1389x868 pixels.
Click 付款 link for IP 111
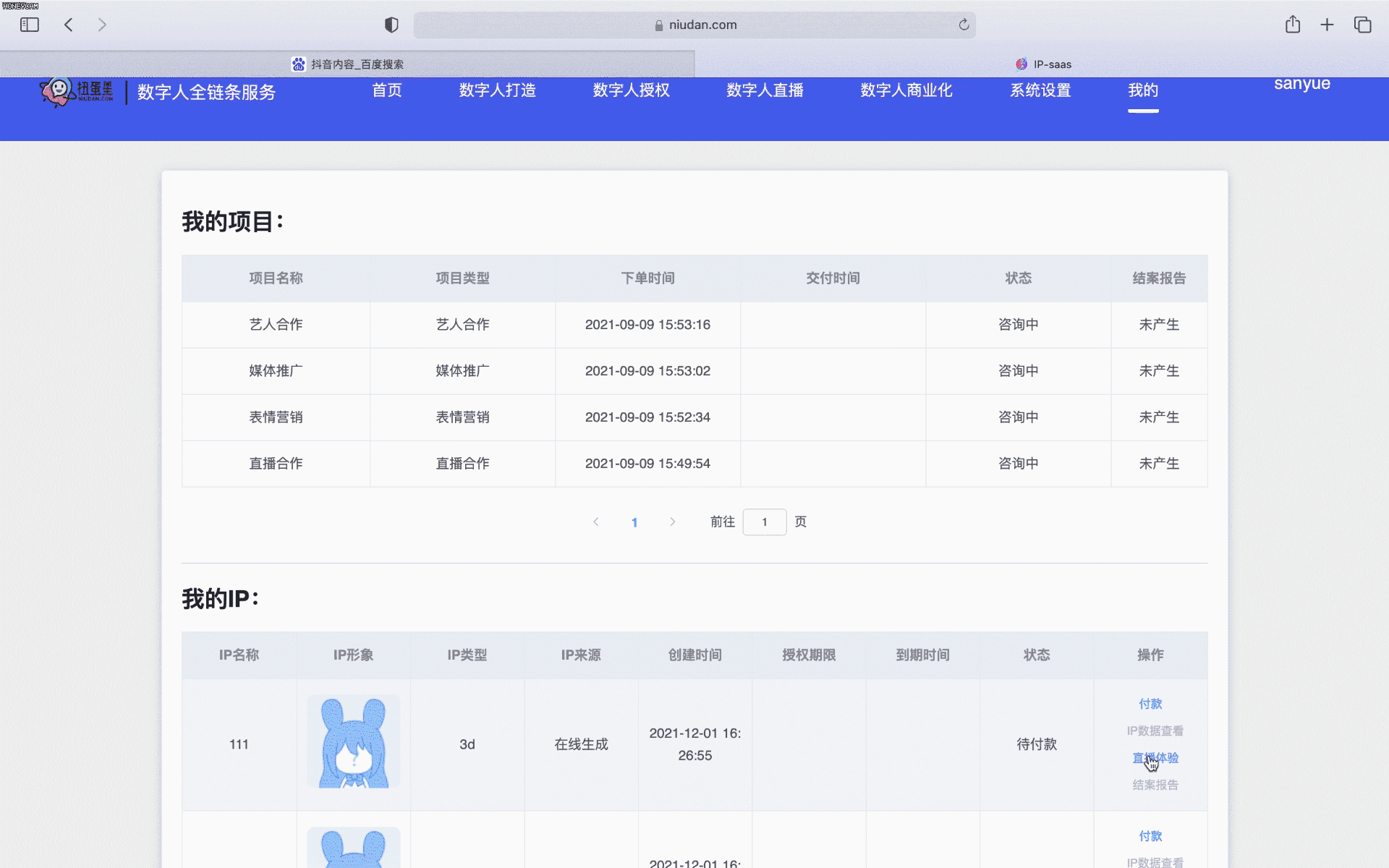click(1150, 704)
